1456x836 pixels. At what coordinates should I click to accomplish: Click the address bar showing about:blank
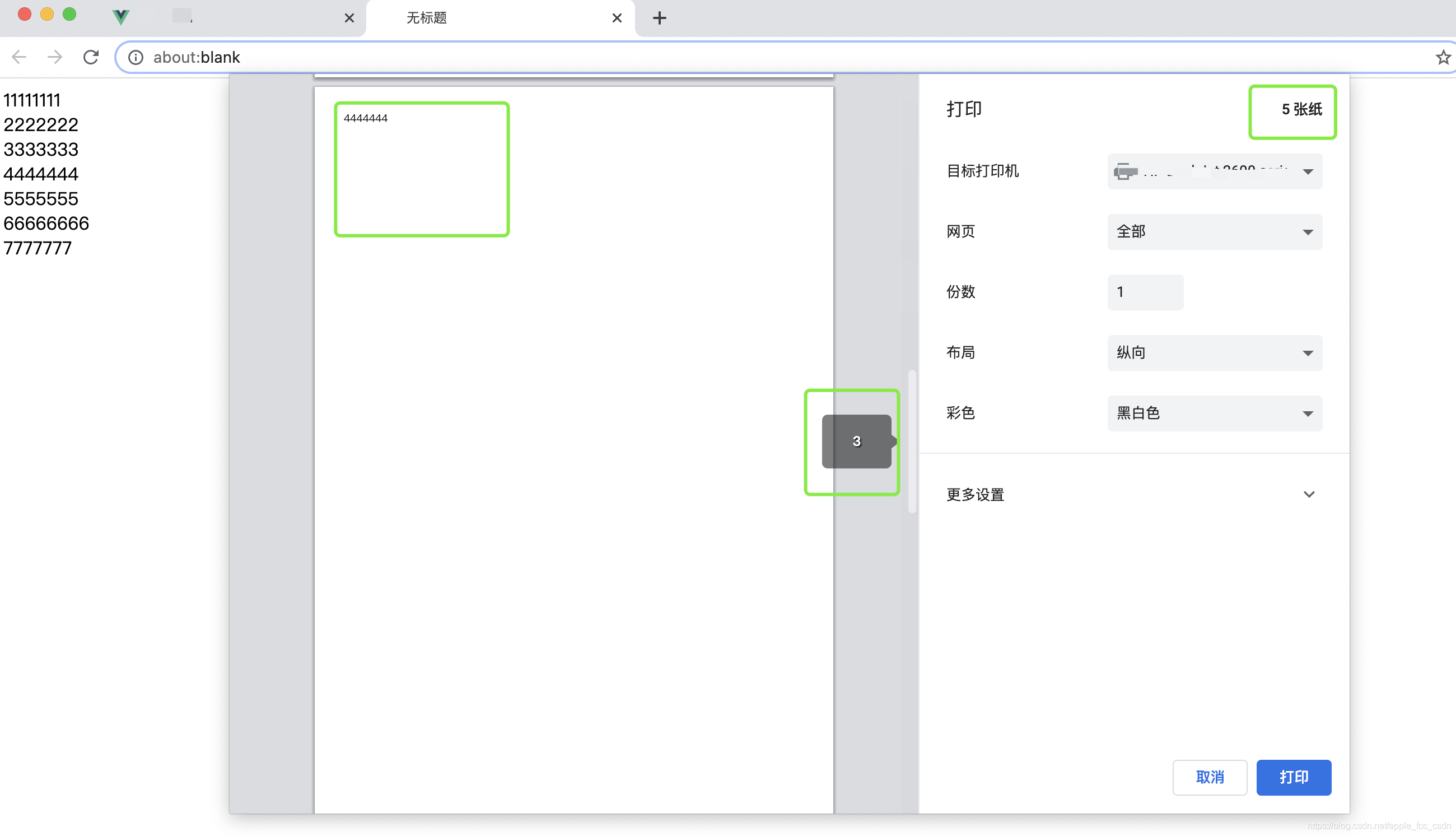click(x=746, y=57)
